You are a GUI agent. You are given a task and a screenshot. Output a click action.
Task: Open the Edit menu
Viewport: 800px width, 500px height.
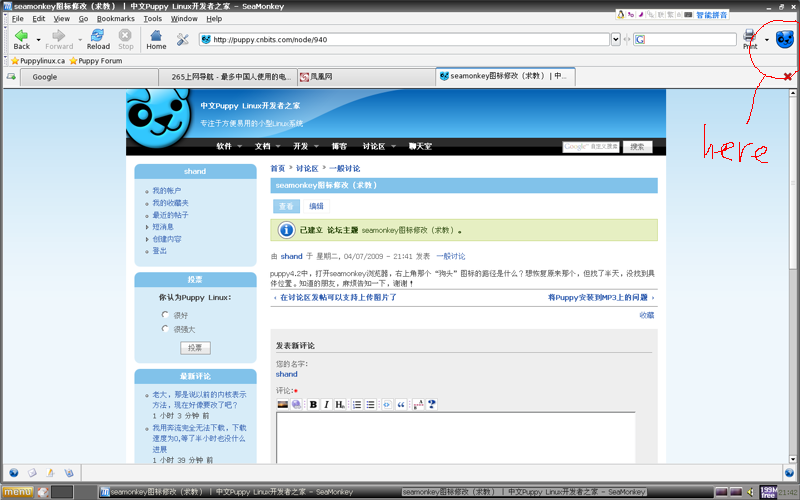pyautogui.click(x=39, y=18)
